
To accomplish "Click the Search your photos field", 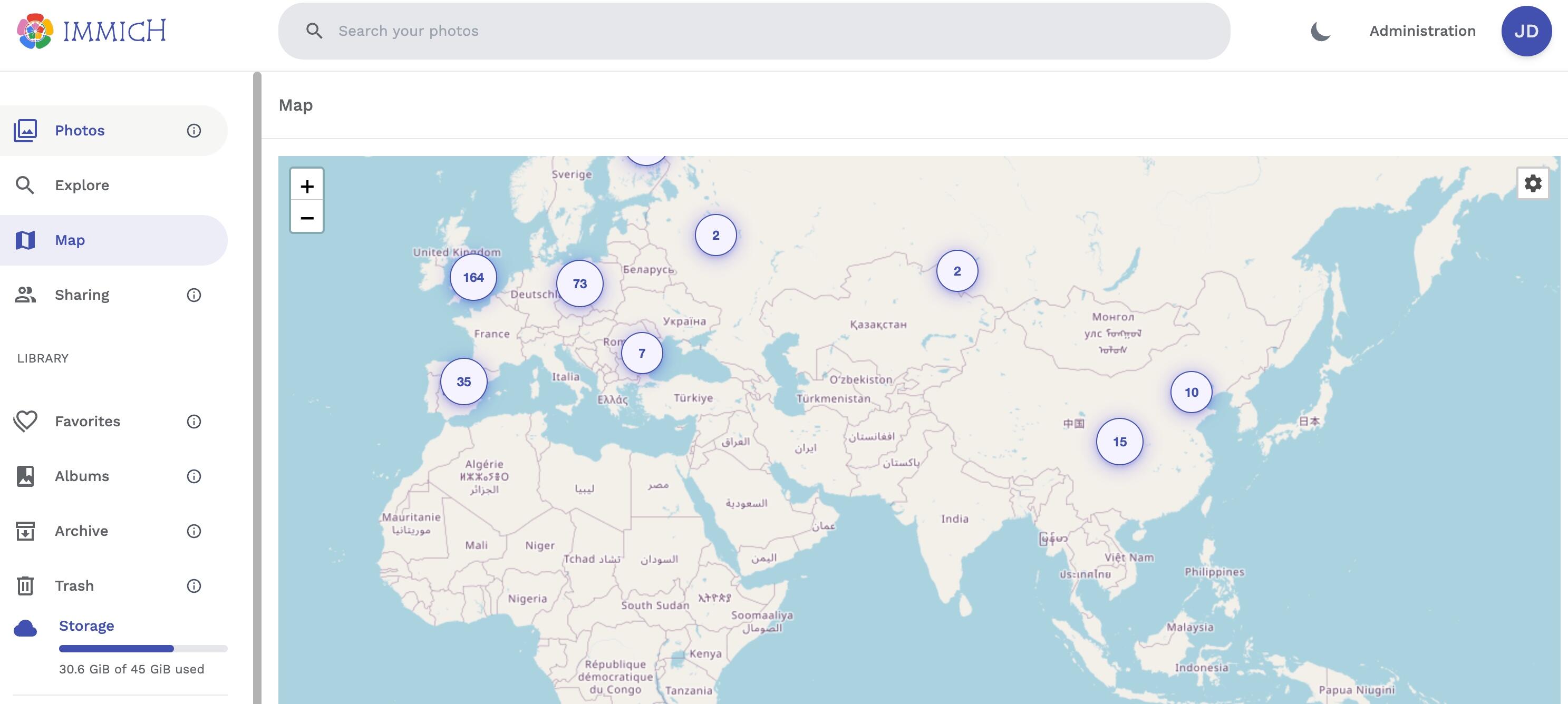I will pos(754,31).
